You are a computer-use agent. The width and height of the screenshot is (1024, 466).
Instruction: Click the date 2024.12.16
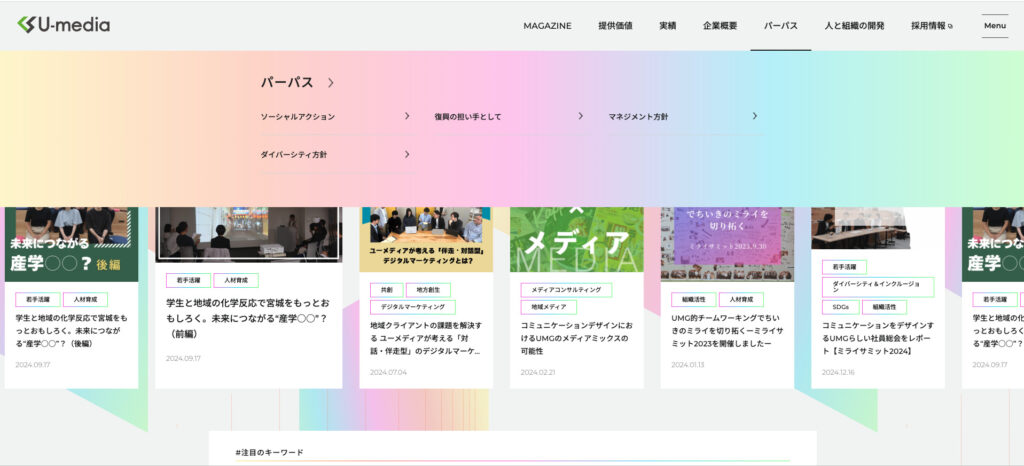839,372
